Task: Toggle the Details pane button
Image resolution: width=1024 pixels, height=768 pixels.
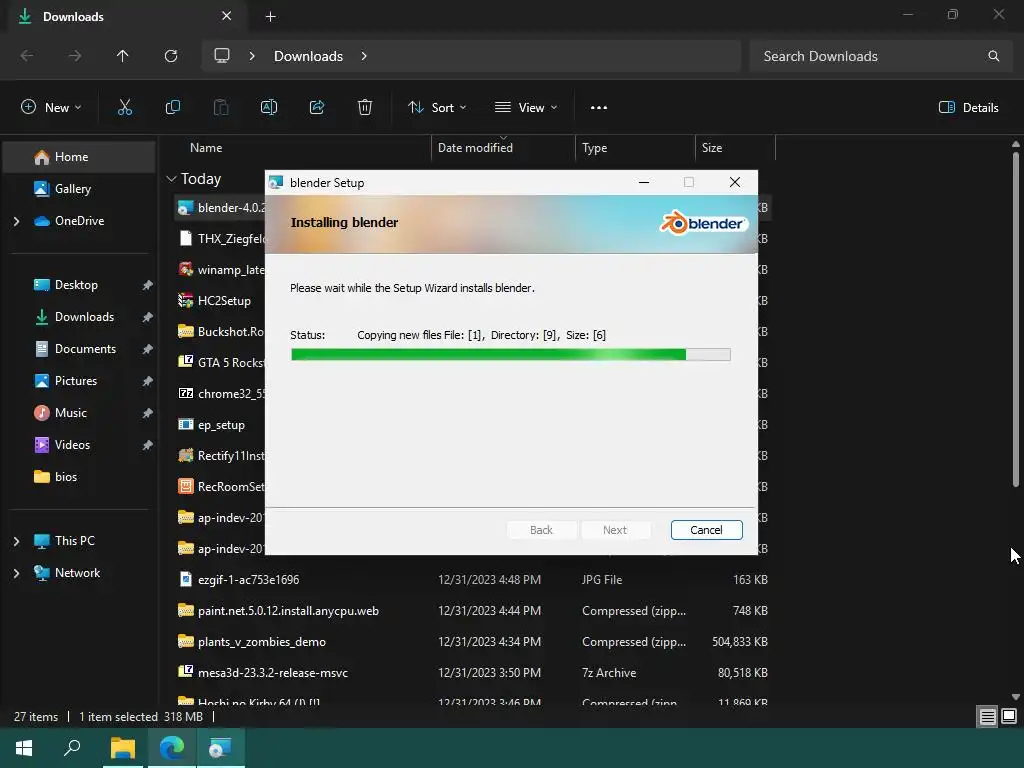Action: pyautogui.click(x=968, y=108)
